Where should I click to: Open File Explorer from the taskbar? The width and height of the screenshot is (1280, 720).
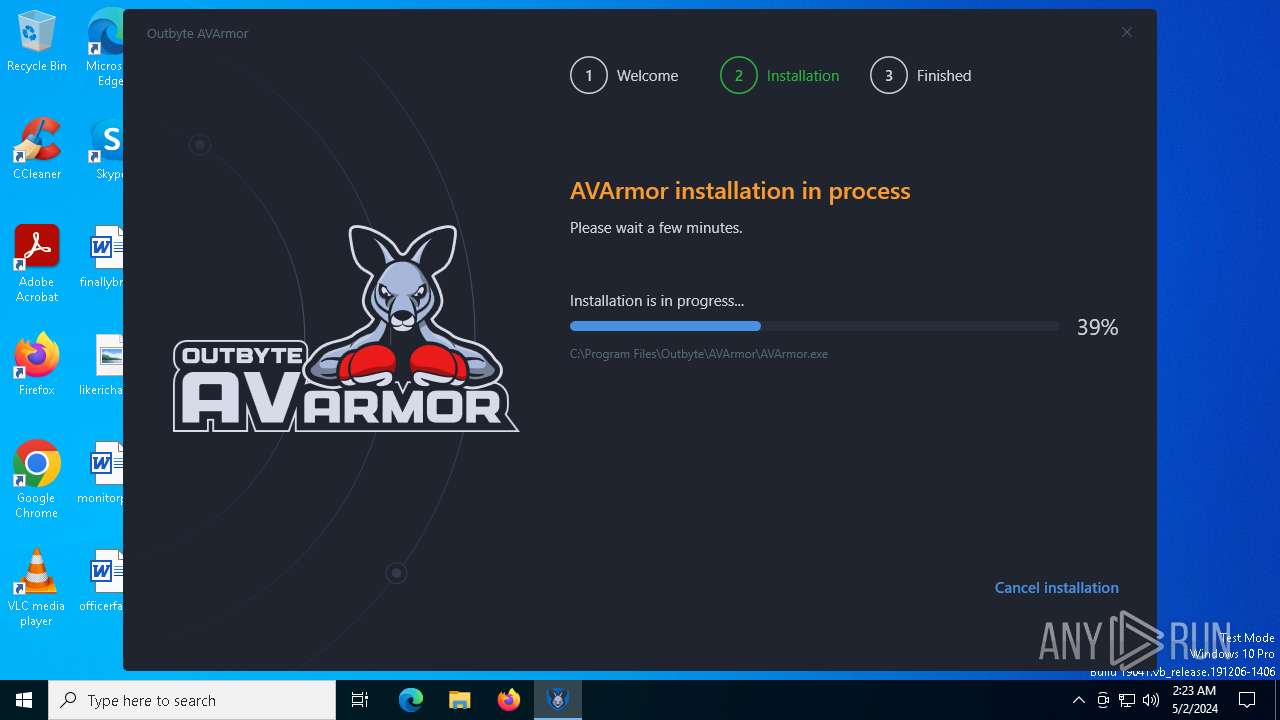pyautogui.click(x=459, y=700)
